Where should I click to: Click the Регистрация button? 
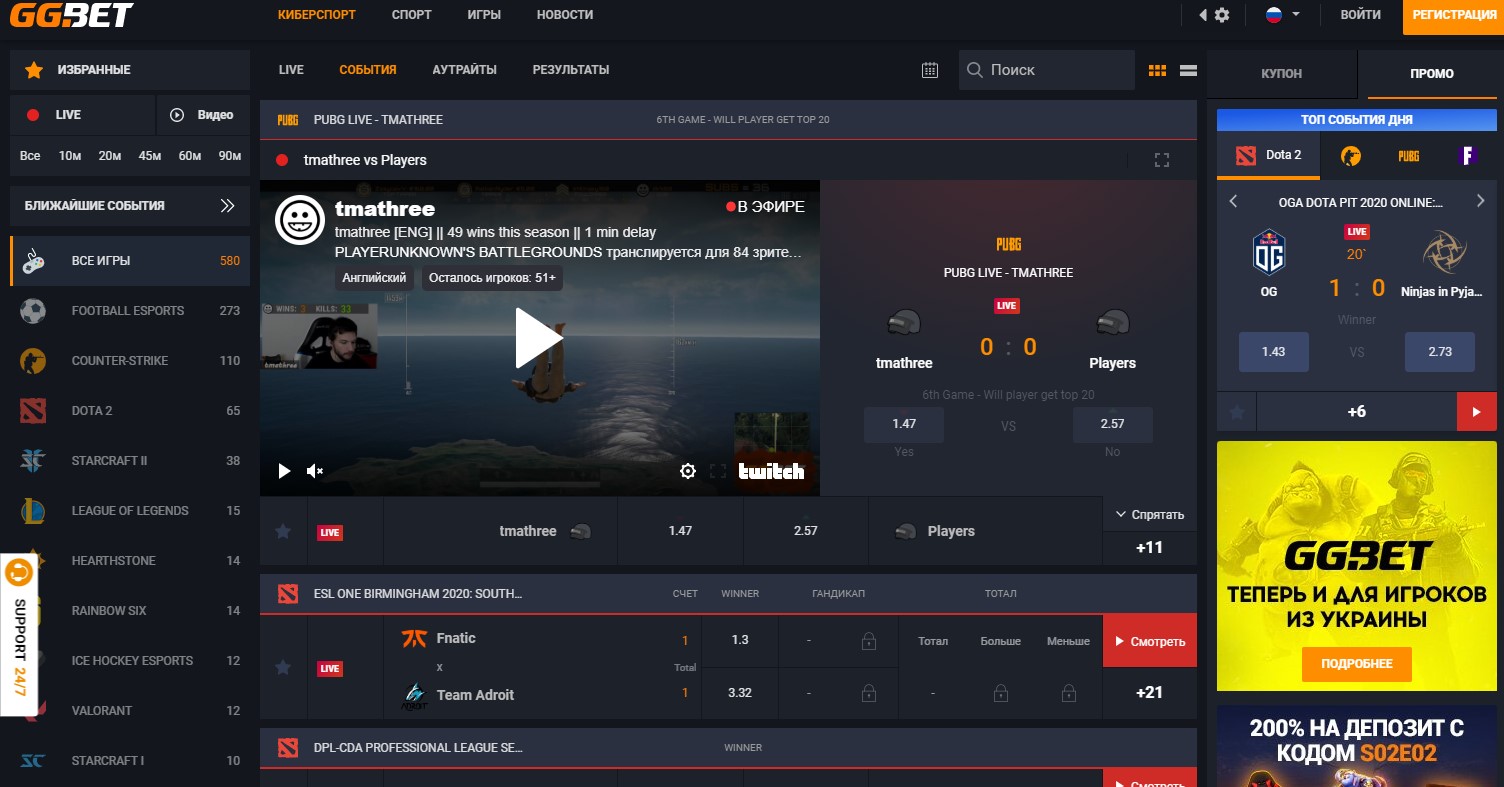coord(1453,15)
